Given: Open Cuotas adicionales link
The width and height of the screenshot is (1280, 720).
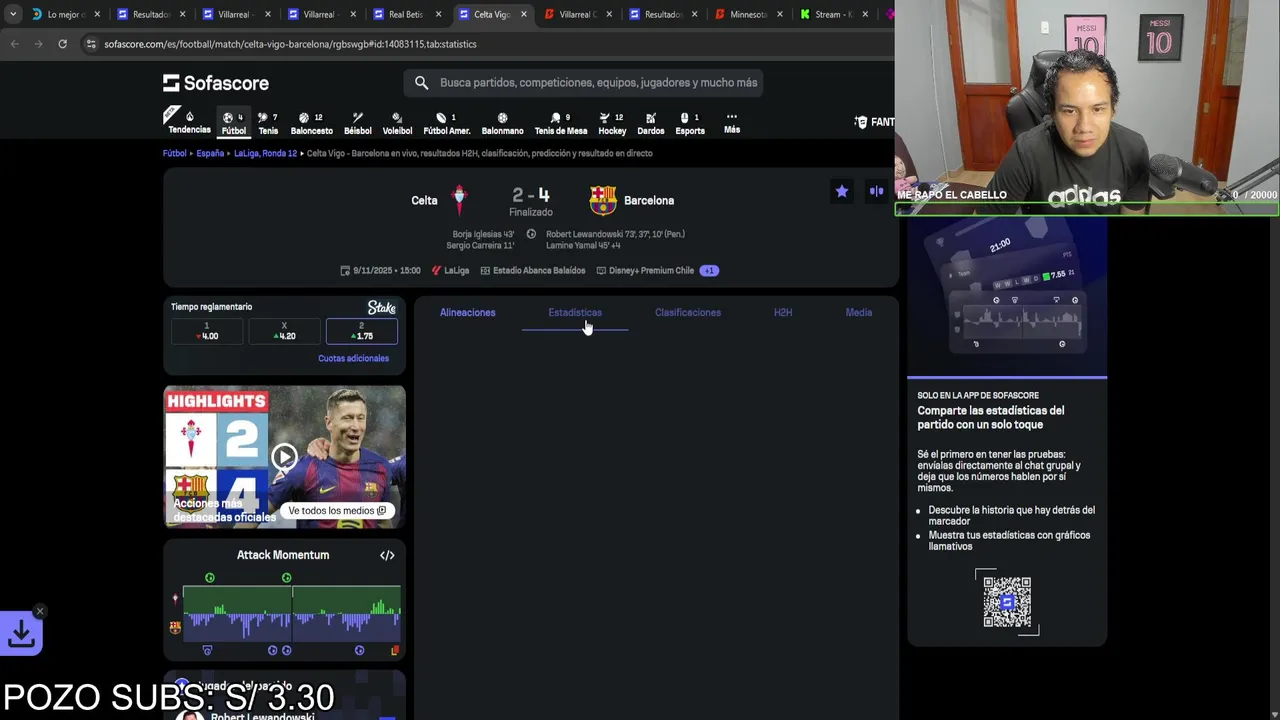Looking at the screenshot, I should tap(353, 358).
